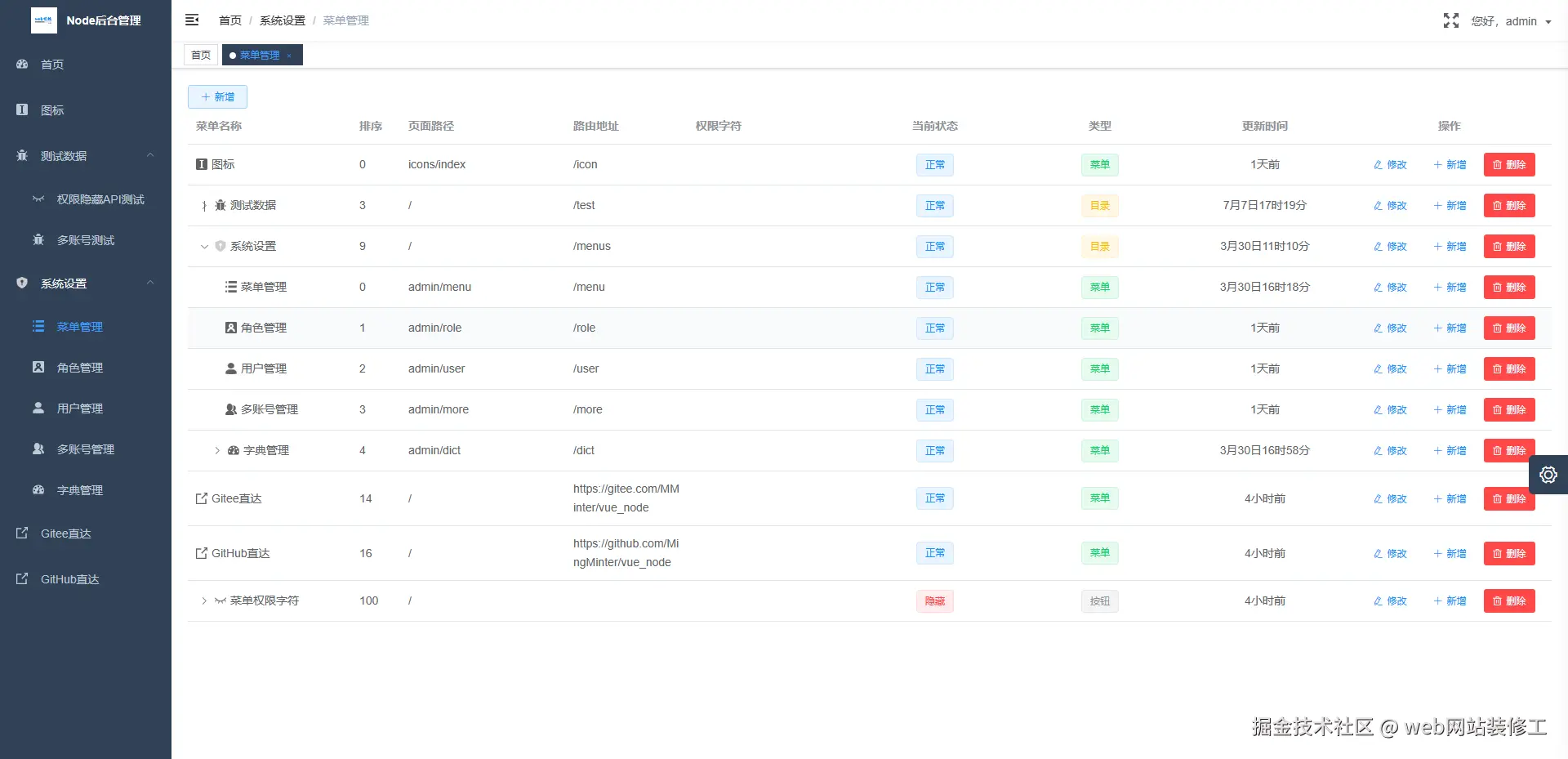1568x759 pixels.
Task: Click 修改 in the 用户管理 row
Action: 1390,368
